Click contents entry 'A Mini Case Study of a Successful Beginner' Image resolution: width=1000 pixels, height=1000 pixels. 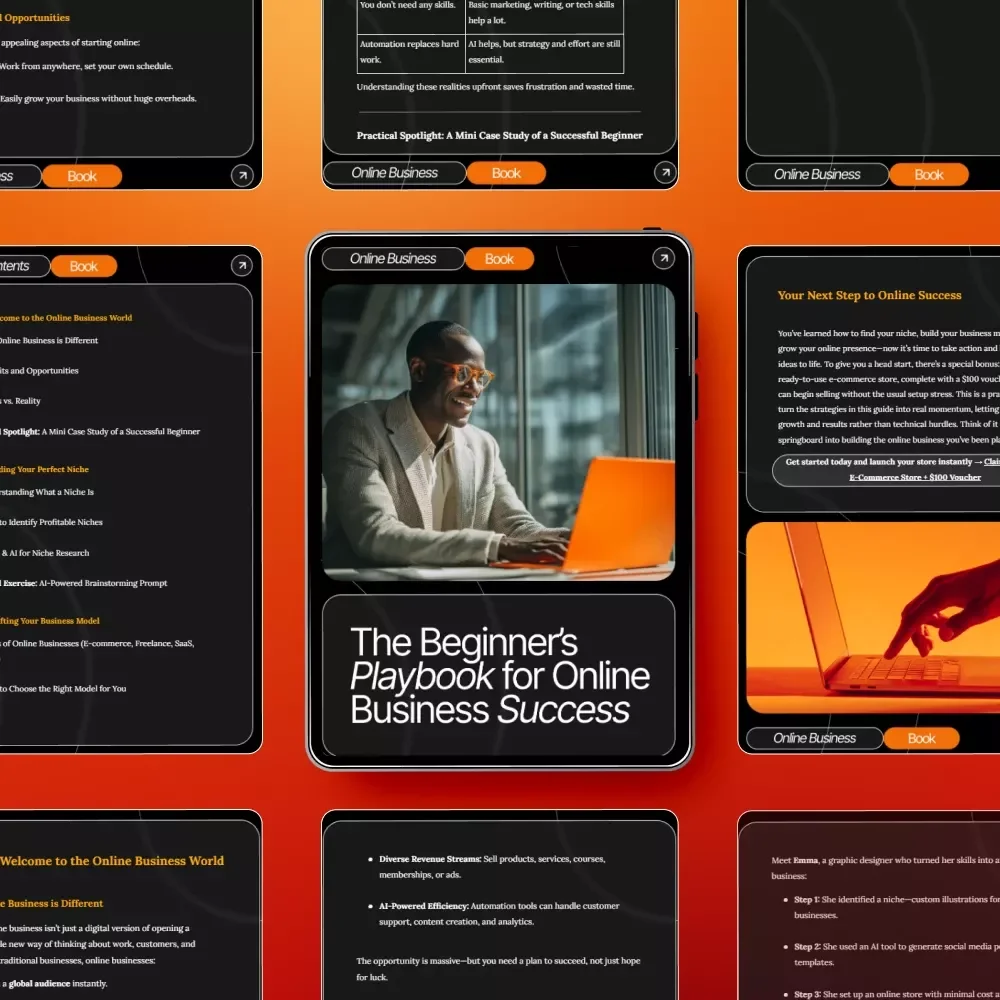(121, 432)
